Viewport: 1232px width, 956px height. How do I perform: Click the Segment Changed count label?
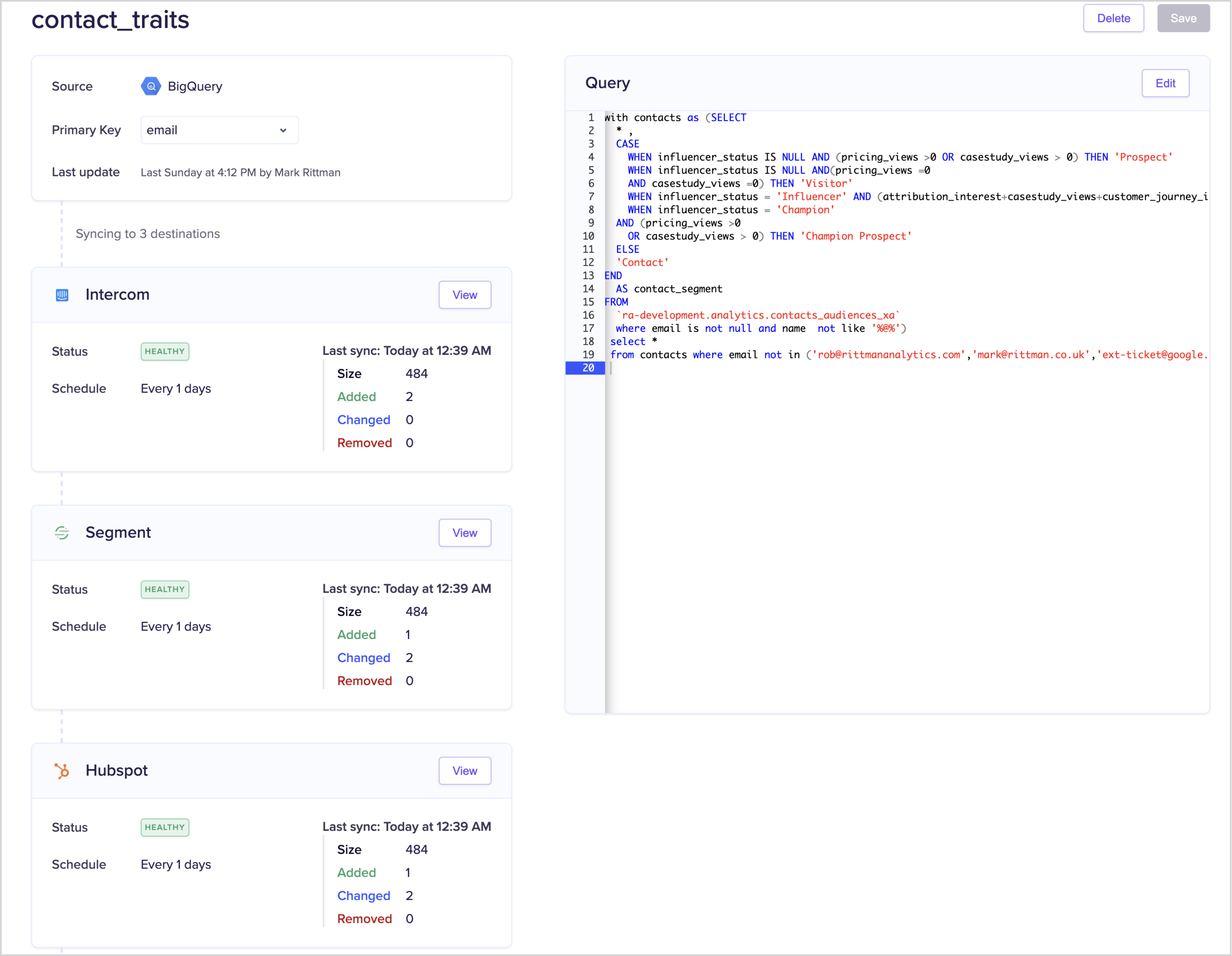[x=363, y=658]
